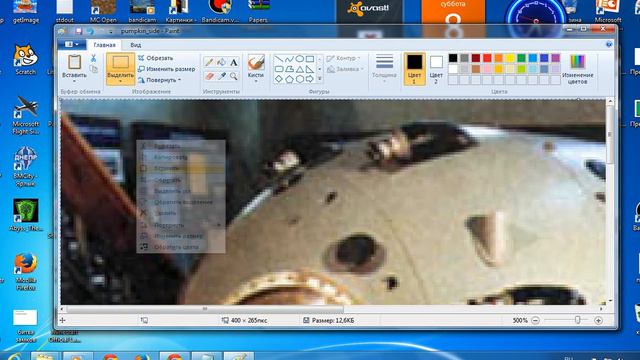Choose the Line shape
Viewport: 640px width, 360px height.
[x=279, y=59]
